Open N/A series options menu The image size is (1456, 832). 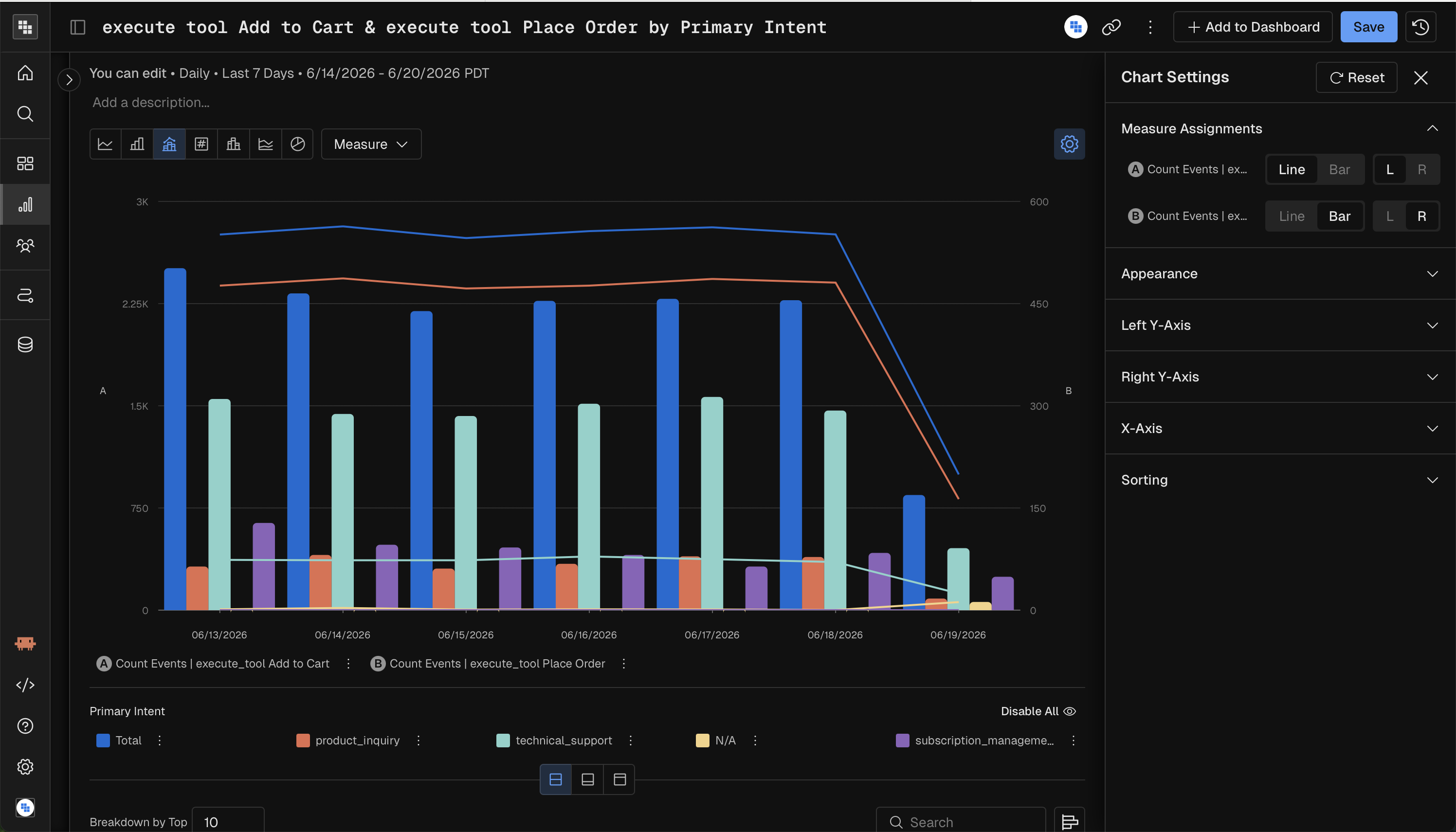(x=755, y=741)
